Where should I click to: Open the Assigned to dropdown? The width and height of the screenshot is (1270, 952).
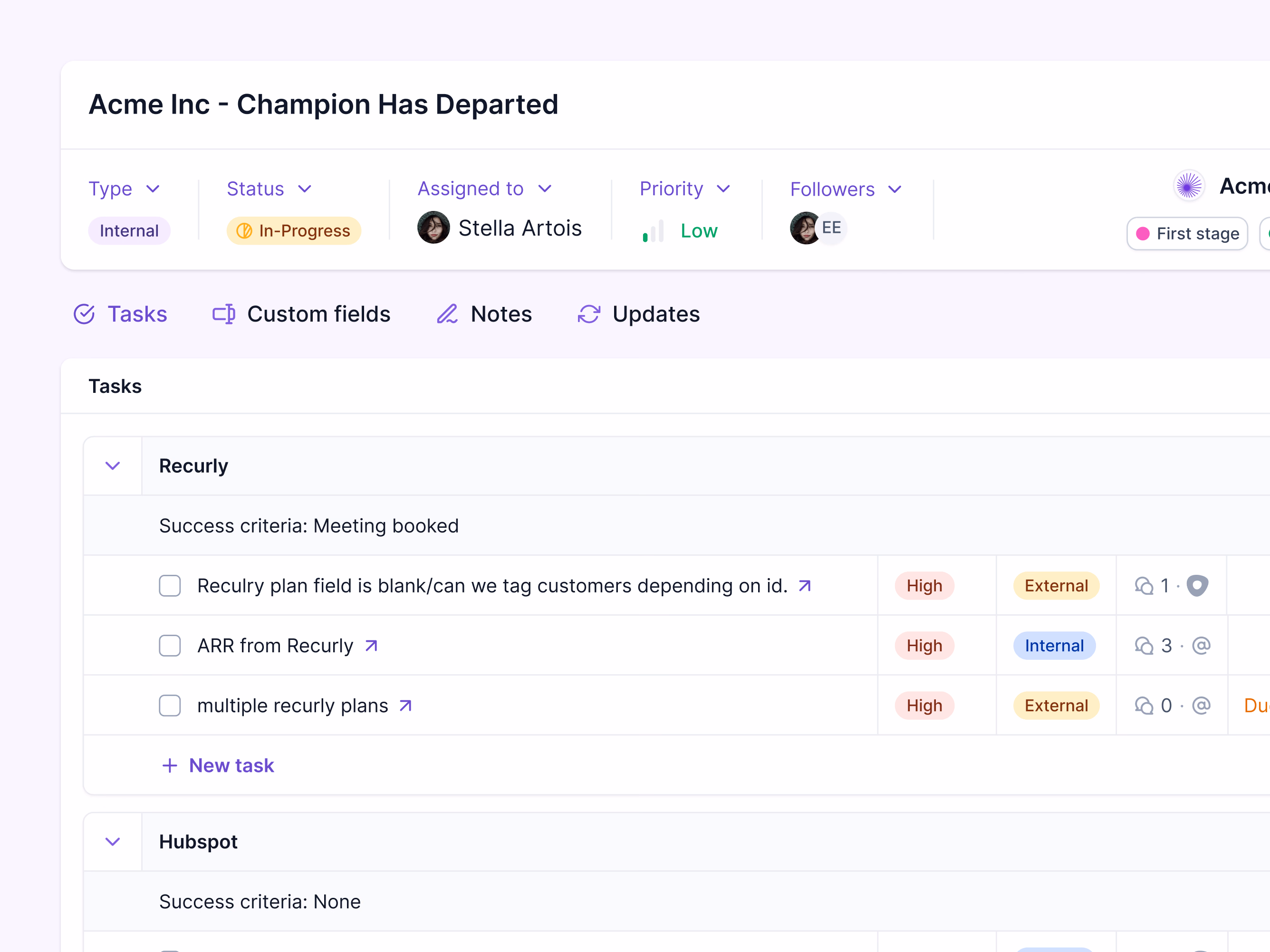point(485,189)
